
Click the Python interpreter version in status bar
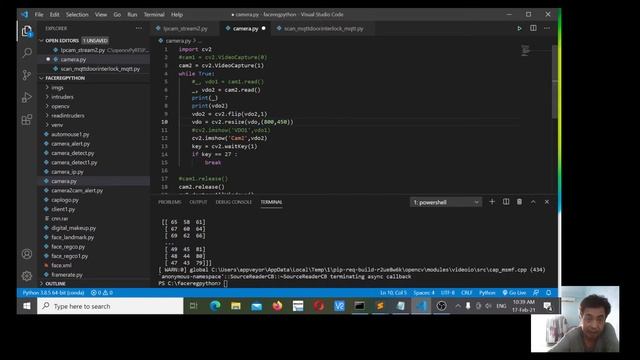click(53, 293)
